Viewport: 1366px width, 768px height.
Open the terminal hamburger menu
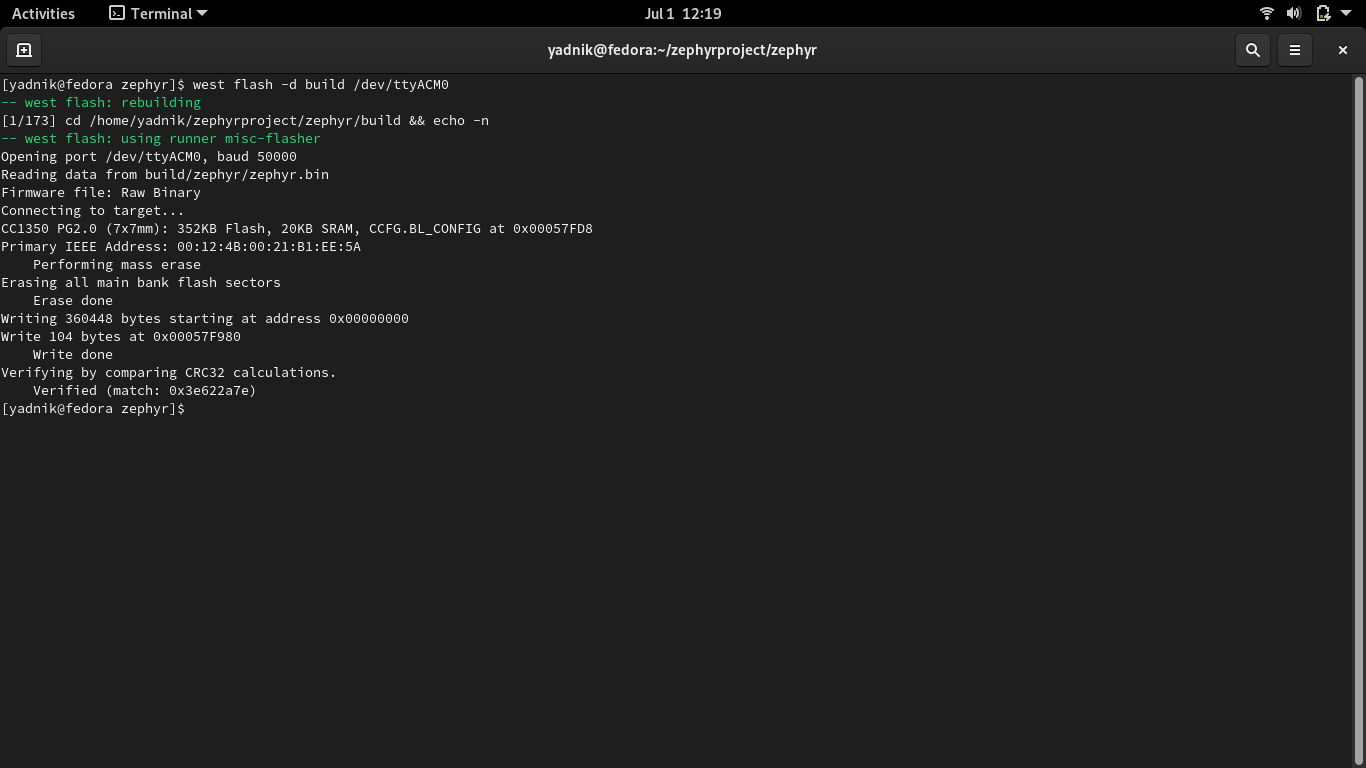[1295, 50]
